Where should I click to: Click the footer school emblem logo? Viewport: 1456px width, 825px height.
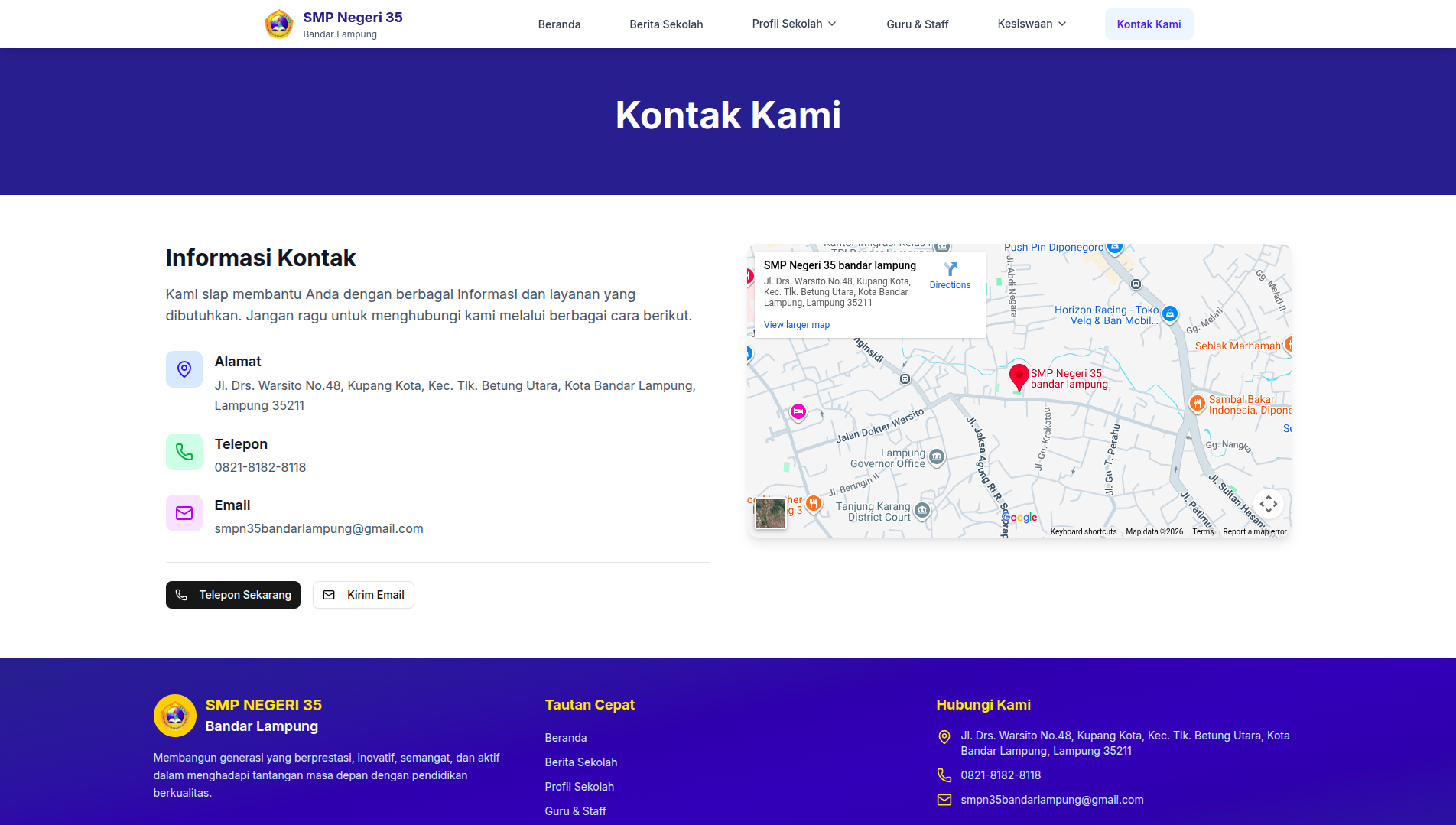pyautogui.click(x=175, y=716)
